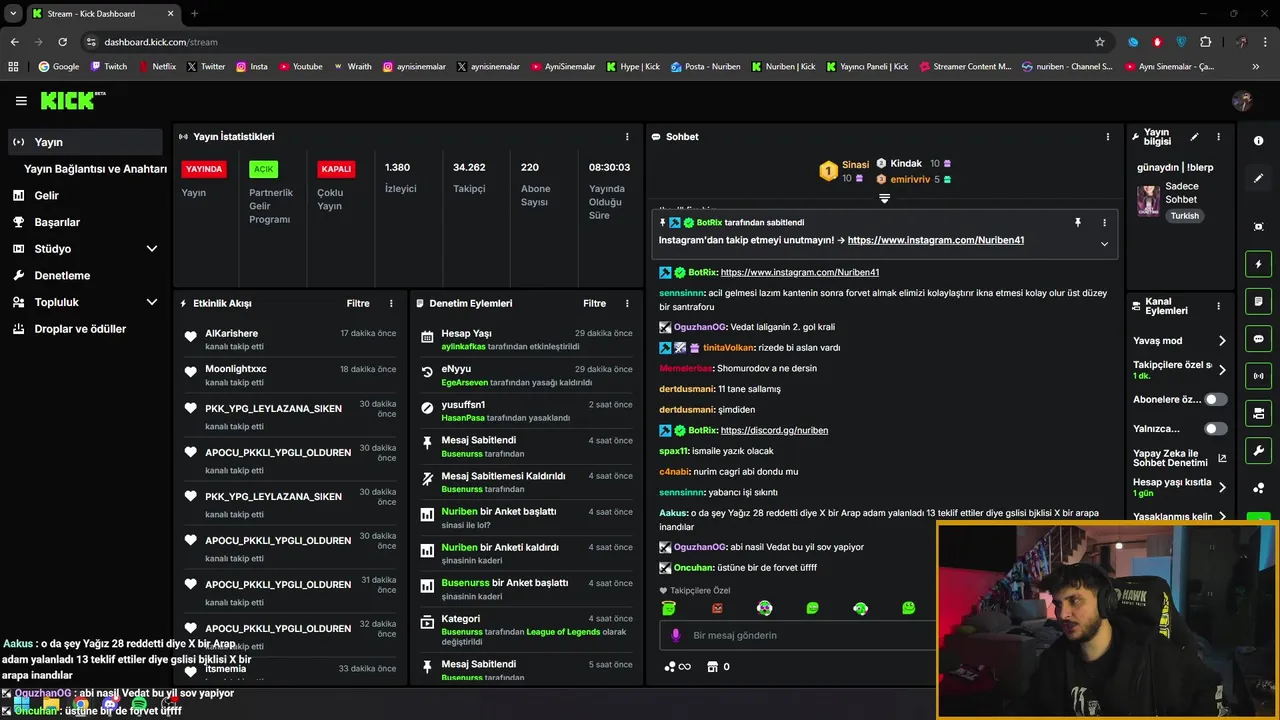Click the document icon in right strip
The image size is (1280, 720).
[1258, 301]
